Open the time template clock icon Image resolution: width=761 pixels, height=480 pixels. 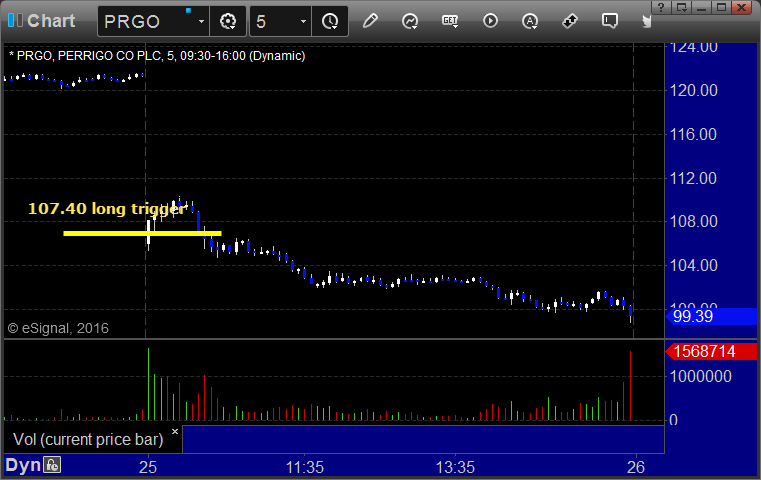point(330,21)
